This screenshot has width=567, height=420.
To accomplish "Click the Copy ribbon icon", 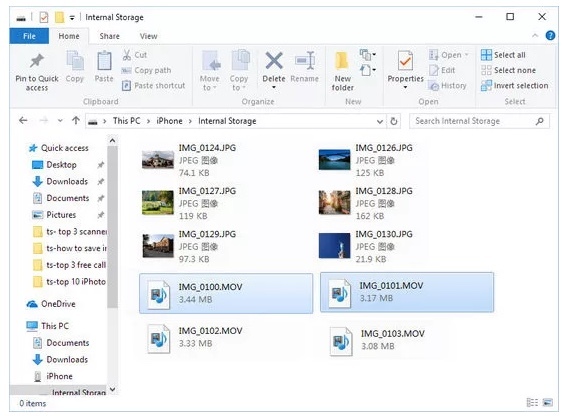I will click(75, 60).
